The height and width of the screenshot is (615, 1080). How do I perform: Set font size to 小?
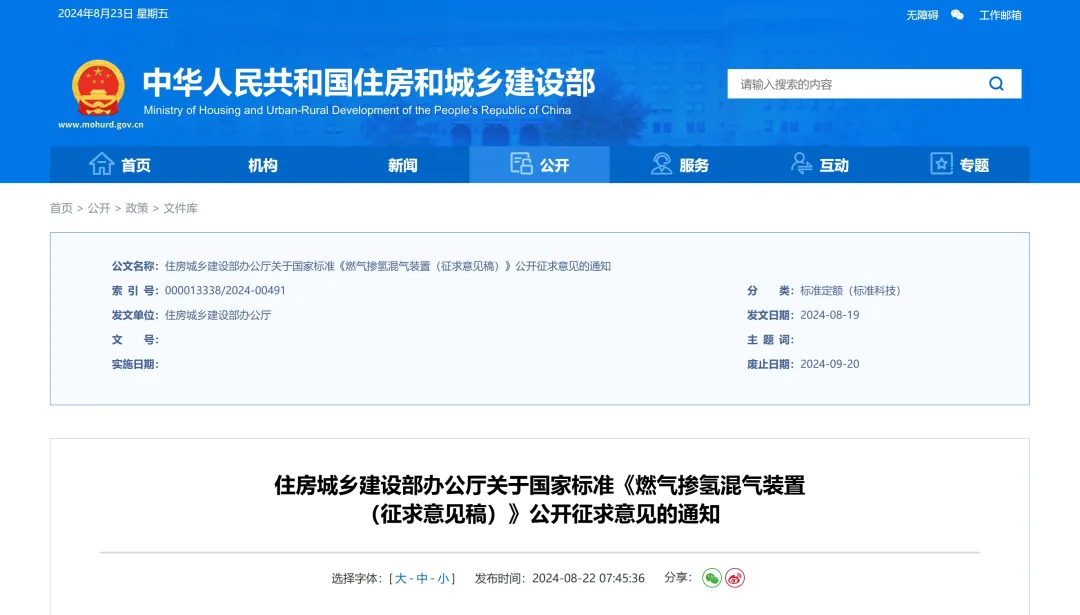click(x=444, y=578)
